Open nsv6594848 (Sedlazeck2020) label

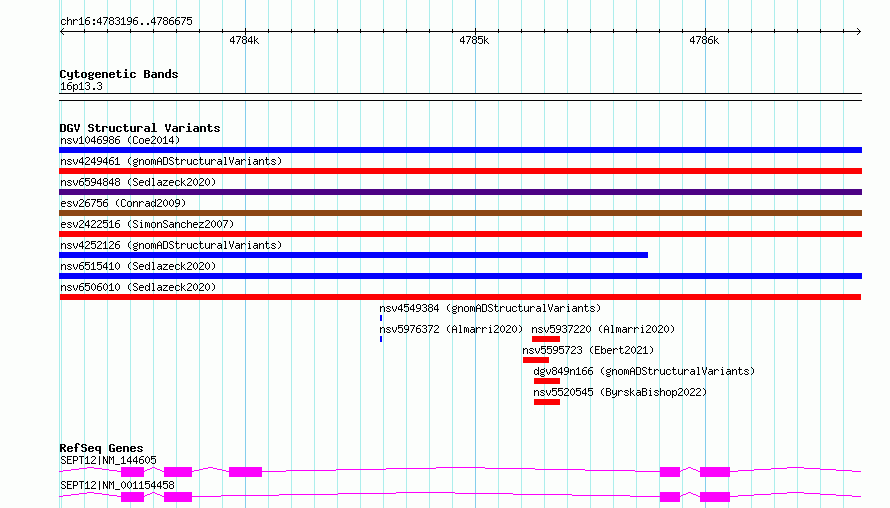pos(138,182)
